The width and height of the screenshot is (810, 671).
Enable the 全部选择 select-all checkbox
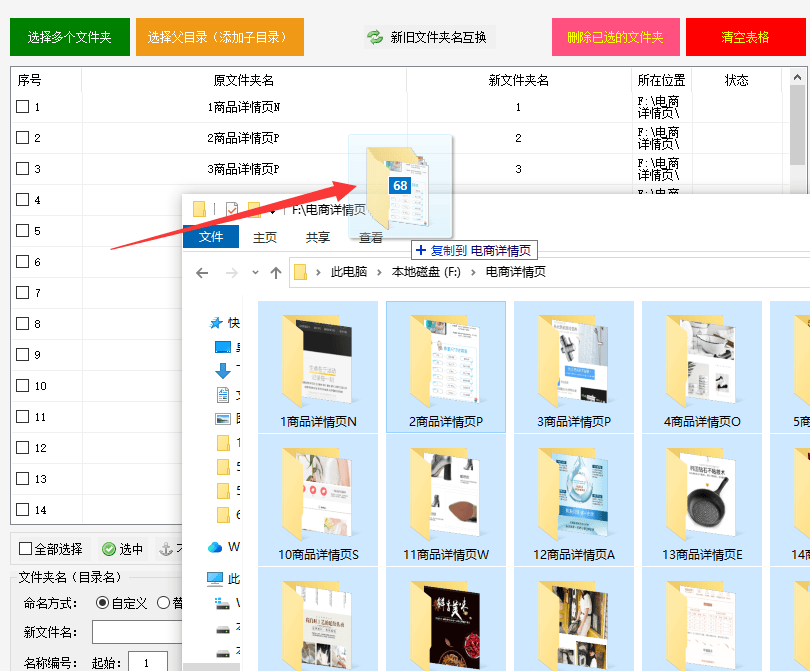tap(24, 550)
